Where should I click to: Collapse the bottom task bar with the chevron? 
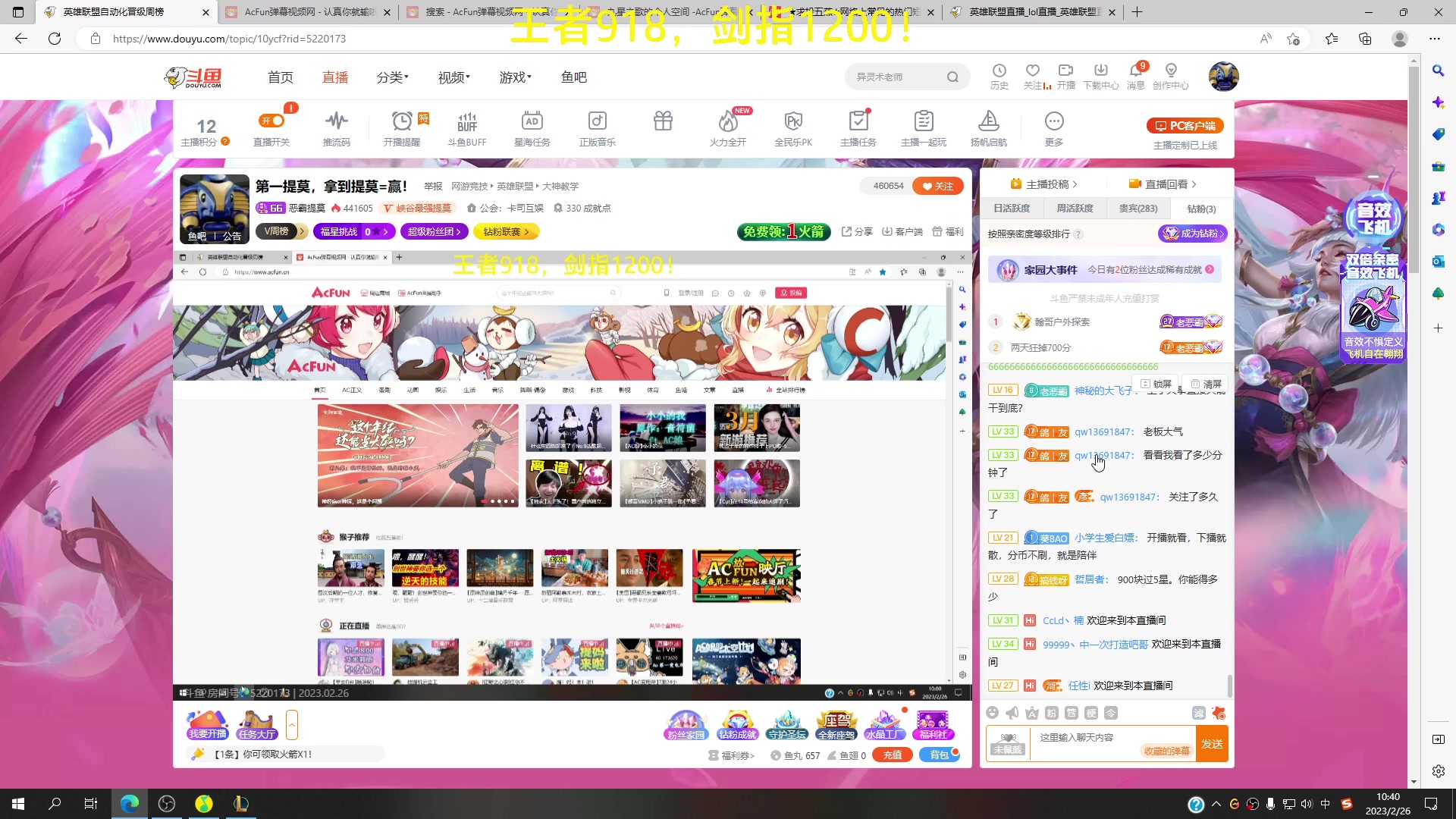point(292,724)
